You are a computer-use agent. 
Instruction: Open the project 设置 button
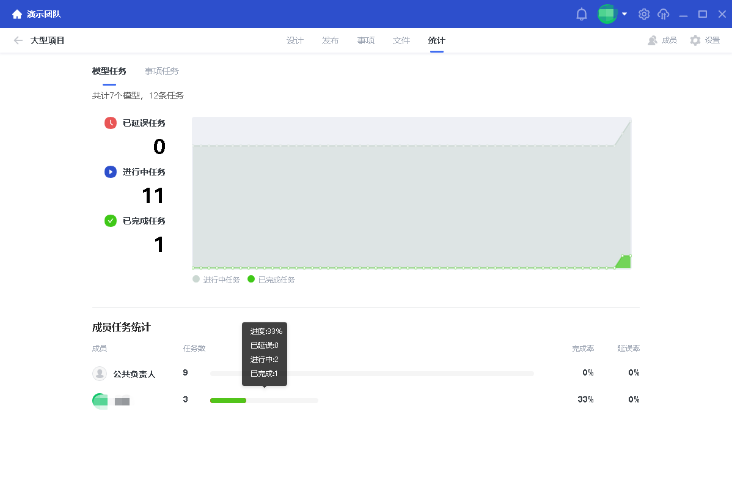click(705, 41)
